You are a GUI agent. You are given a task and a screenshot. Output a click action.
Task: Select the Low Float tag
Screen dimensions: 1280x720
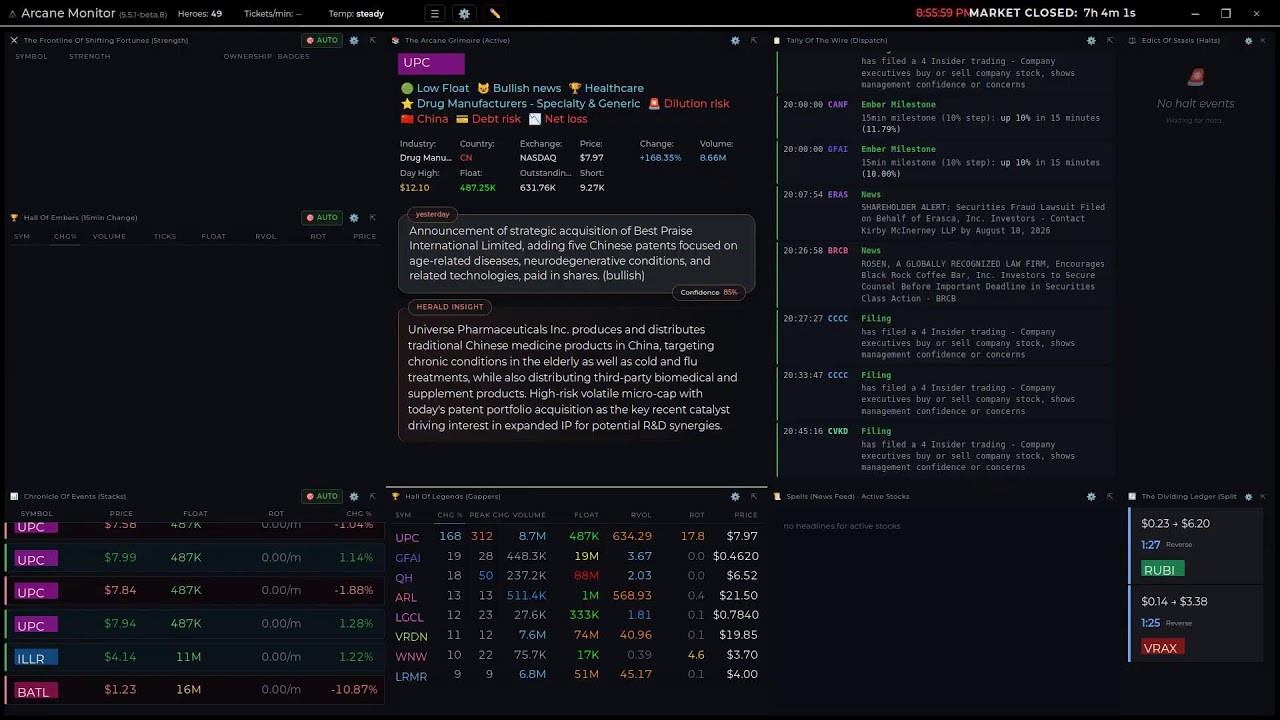coord(434,88)
